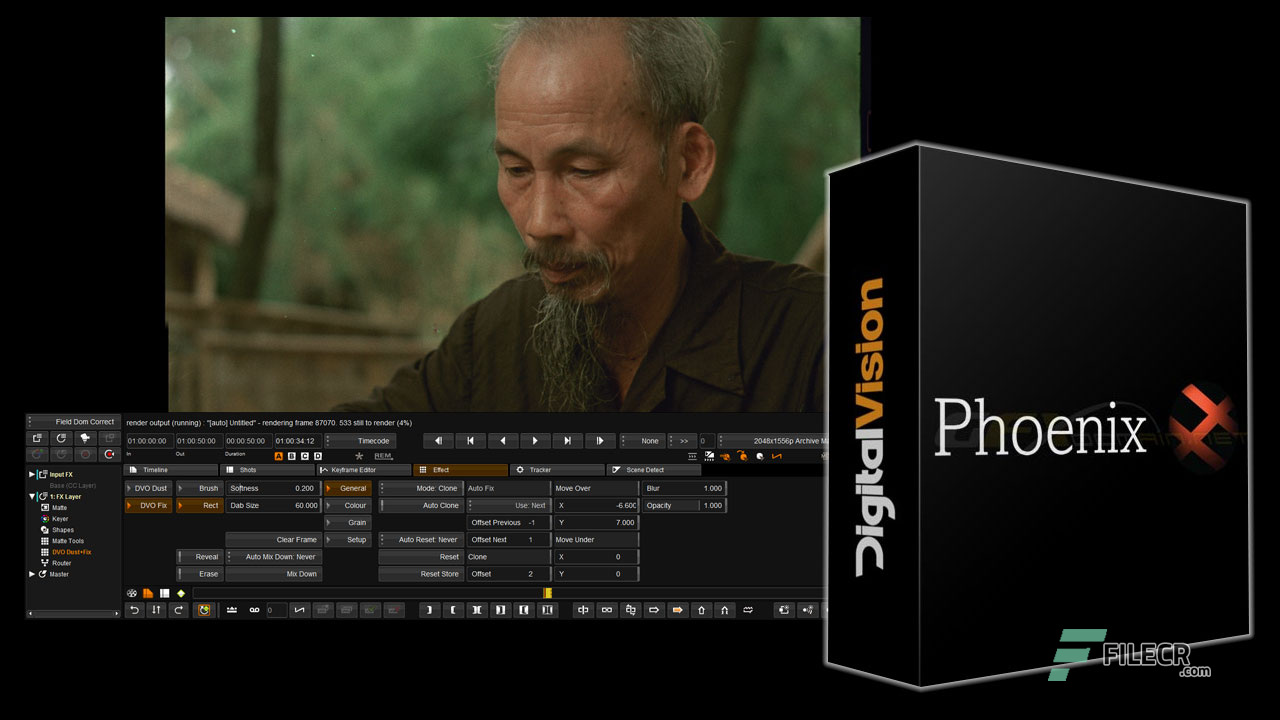Viewport: 1280px width, 720px height.
Task: Click the chain link icon in bottom toolbar
Action: click(607, 610)
